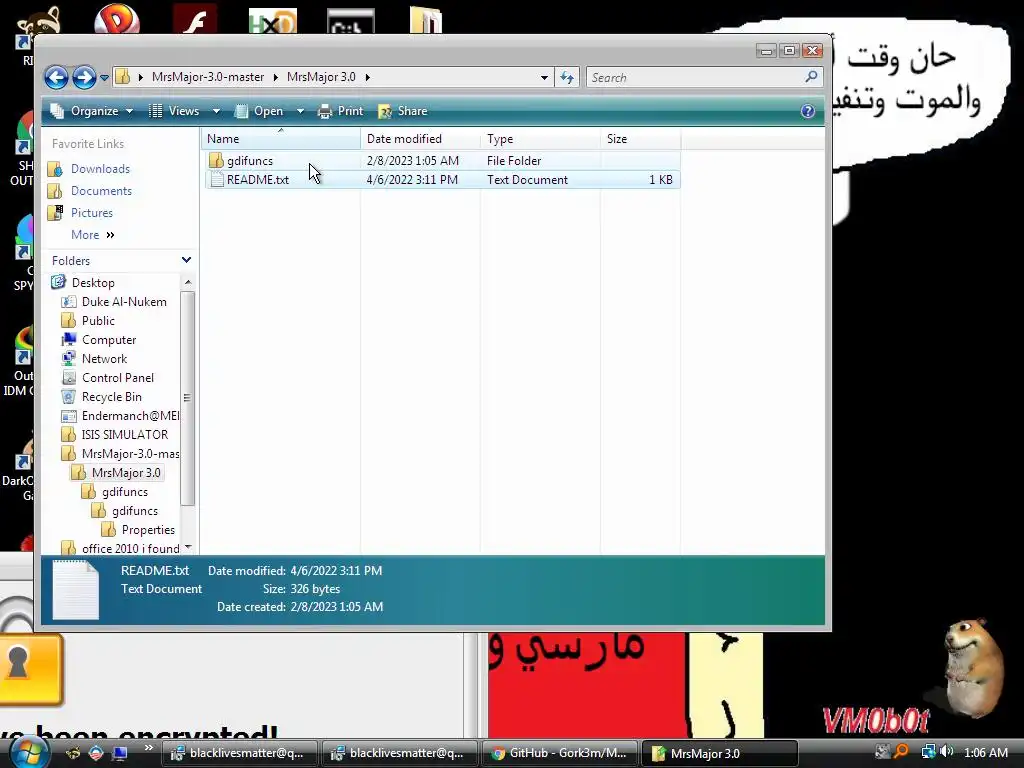Click MrsMajor 3.0 breadcrumb segment
Screen dimensions: 1024x768
click(x=321, y=77)
